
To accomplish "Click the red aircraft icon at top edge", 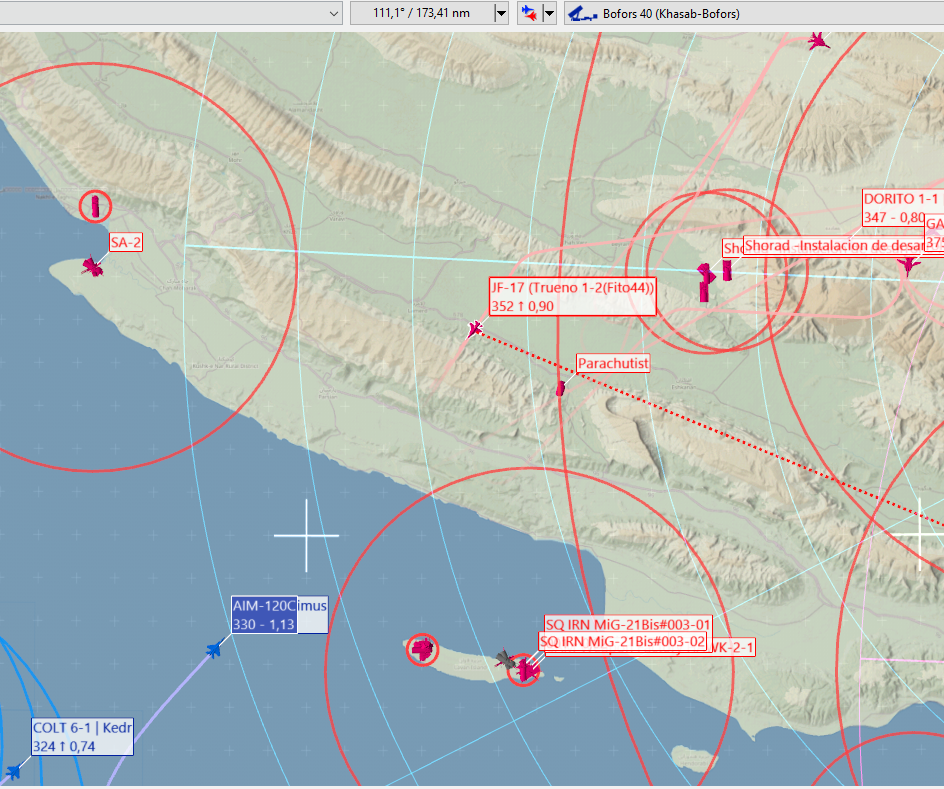I will tap(818, 41).
